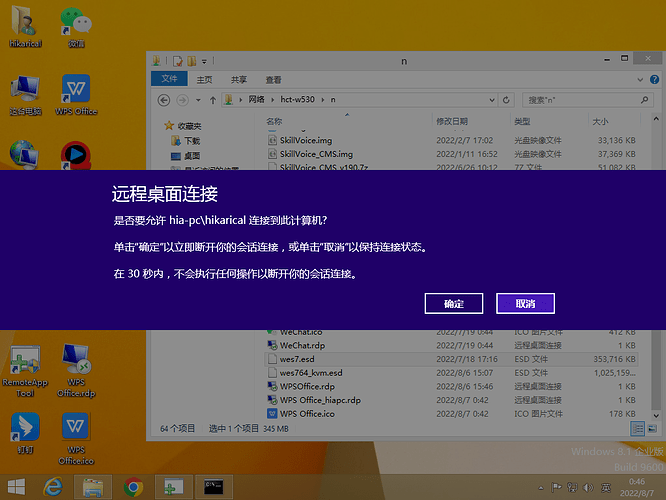Viewport: 666px width, 500px height.
Task: Expand the Explorer ribbon chevron
Action: tap(640, 80)
